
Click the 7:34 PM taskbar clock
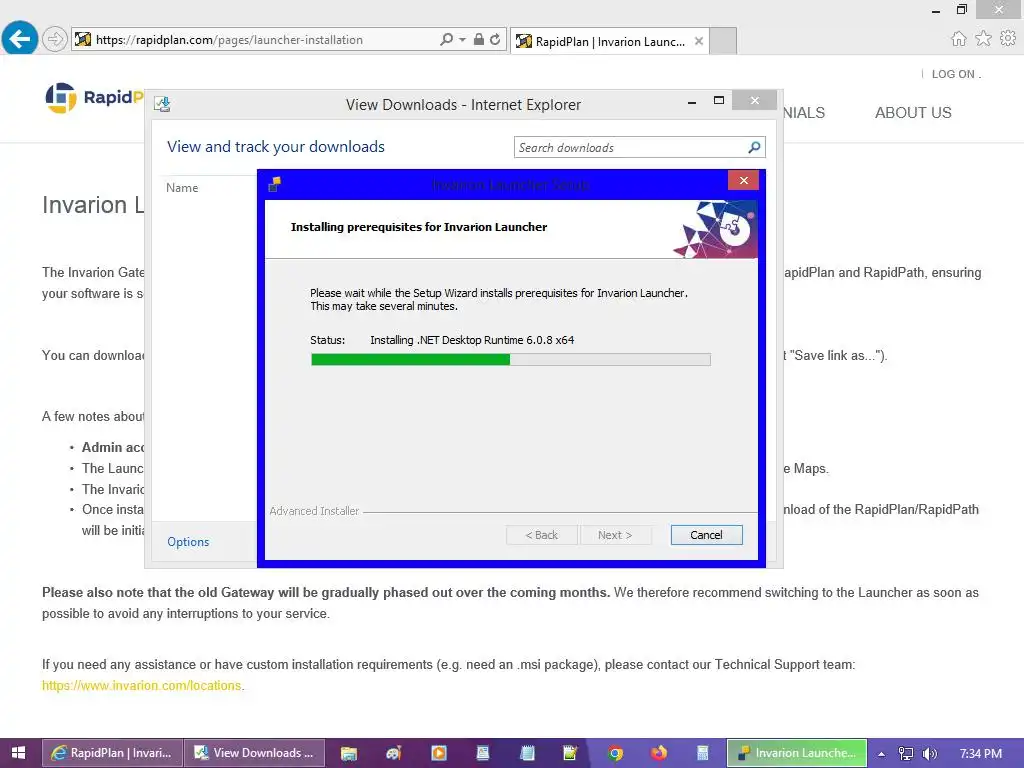(980, 754)
